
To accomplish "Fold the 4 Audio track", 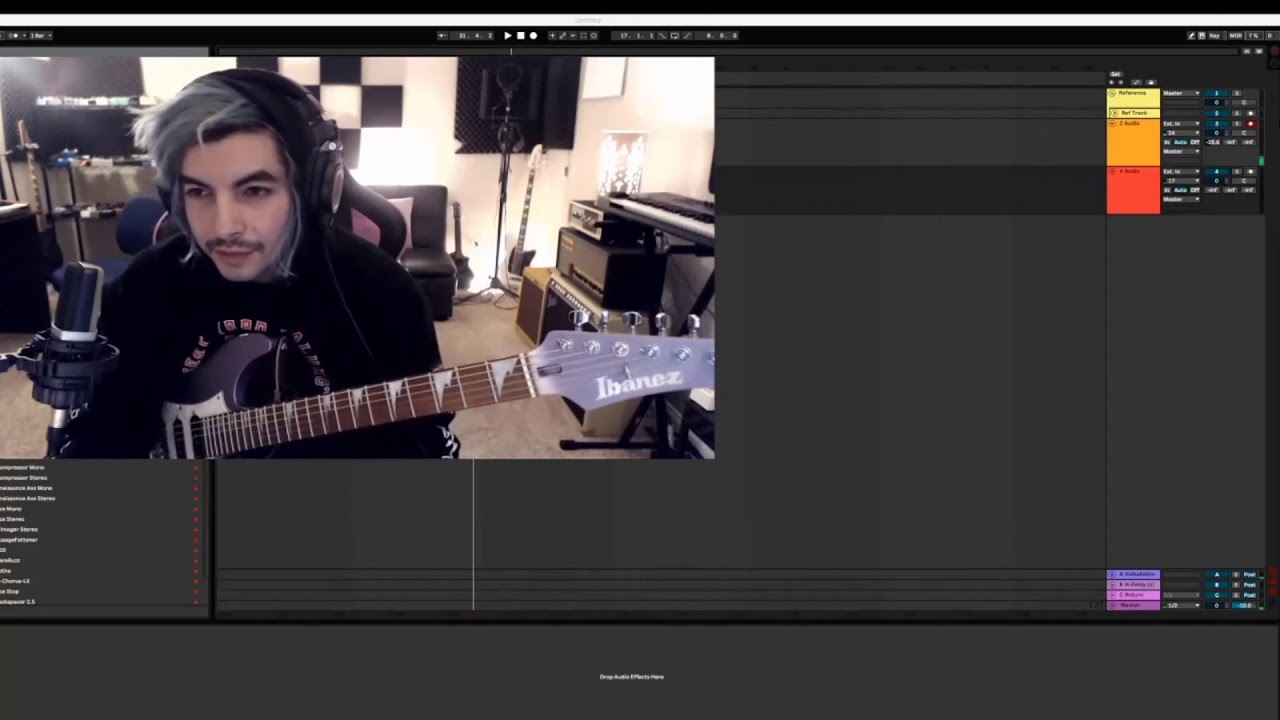I will pyautogui.click(x=1112, y=171).
